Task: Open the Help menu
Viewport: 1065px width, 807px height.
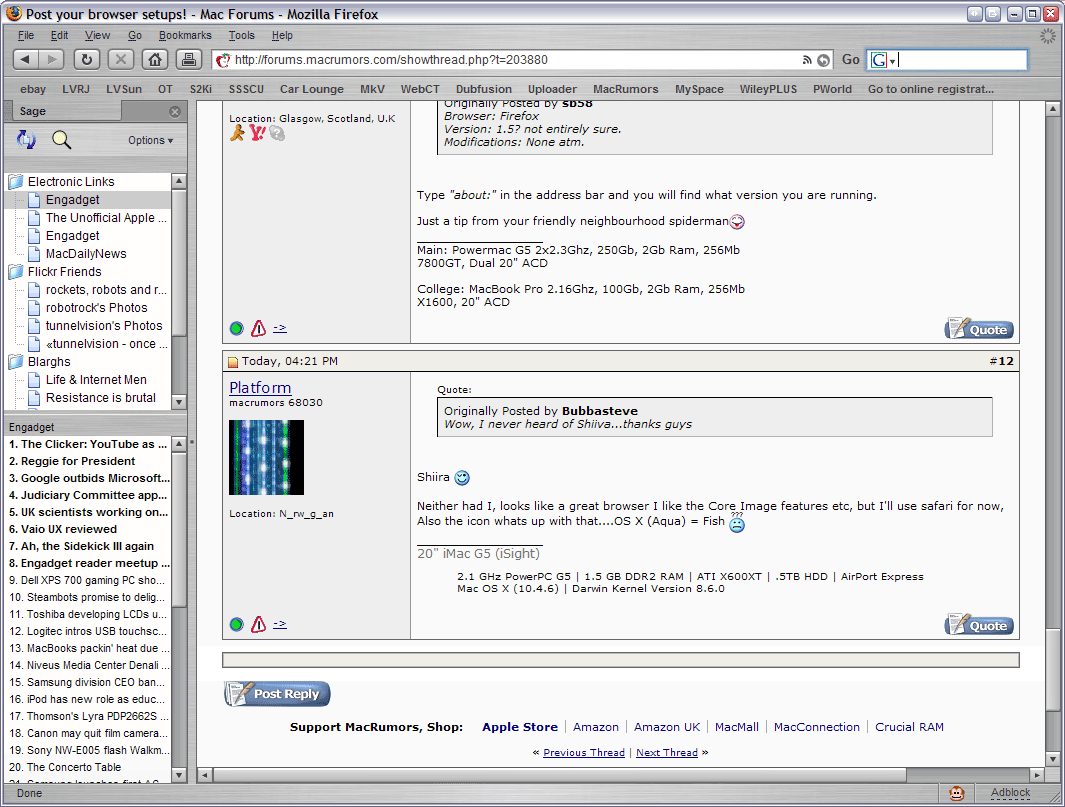Action: [282, 35]
